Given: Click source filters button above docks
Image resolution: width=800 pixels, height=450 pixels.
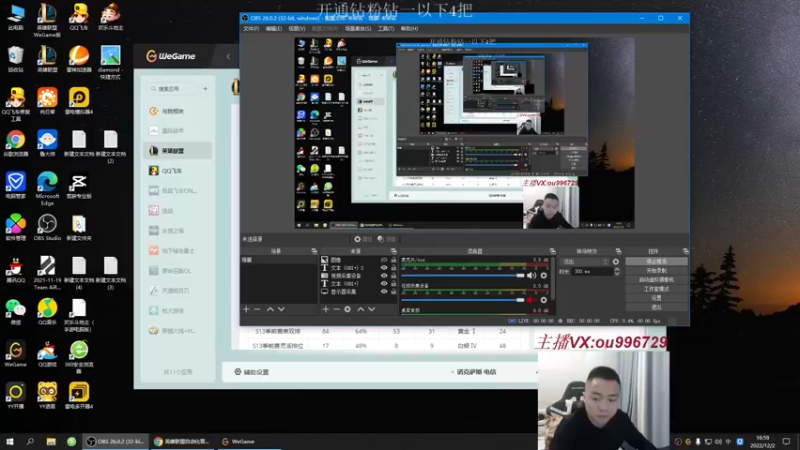Looking at the screenshot, I should pyautogui.click(x=387, y=239).
